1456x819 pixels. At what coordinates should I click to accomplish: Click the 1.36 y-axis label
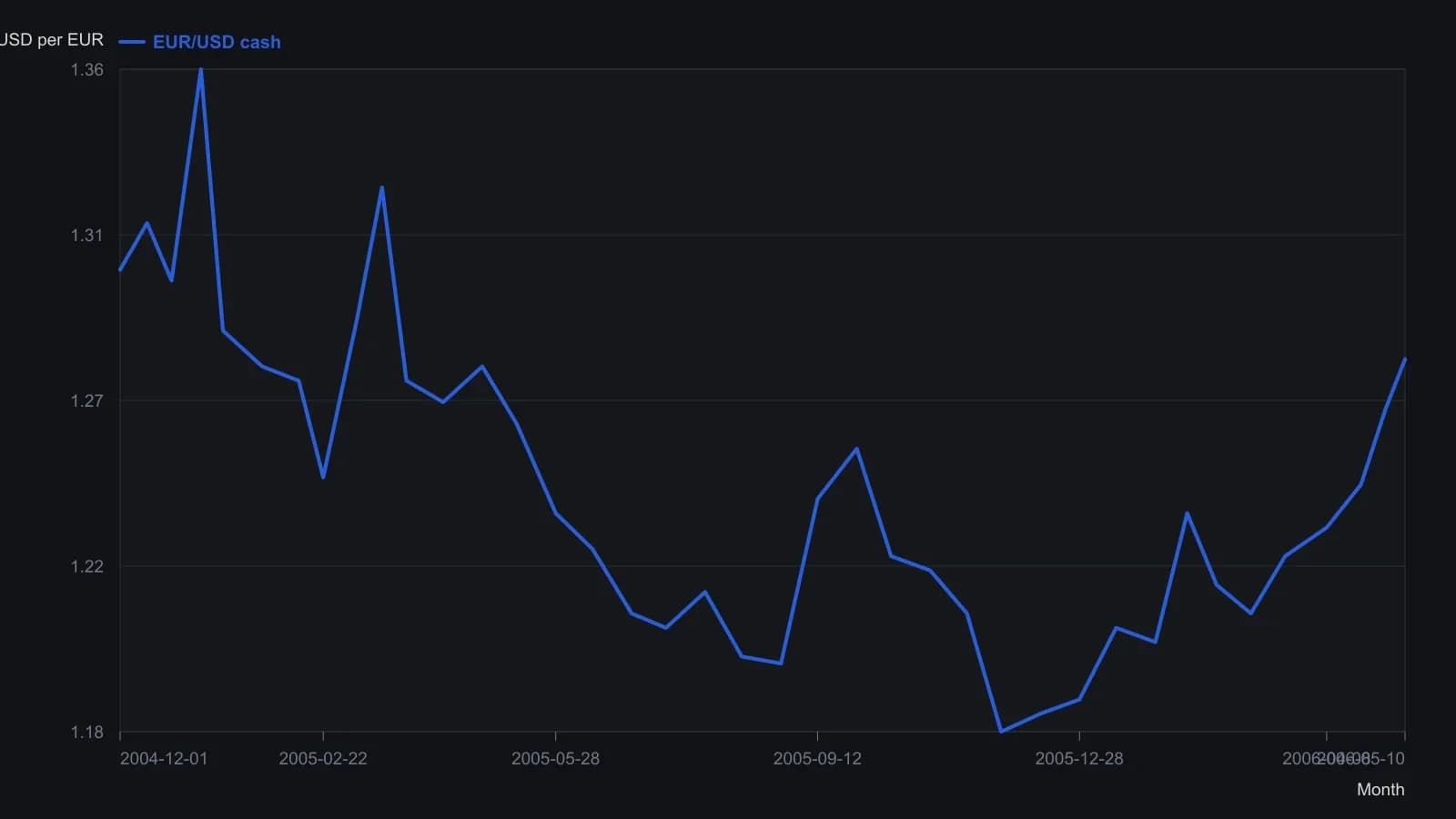click(87, 70)
